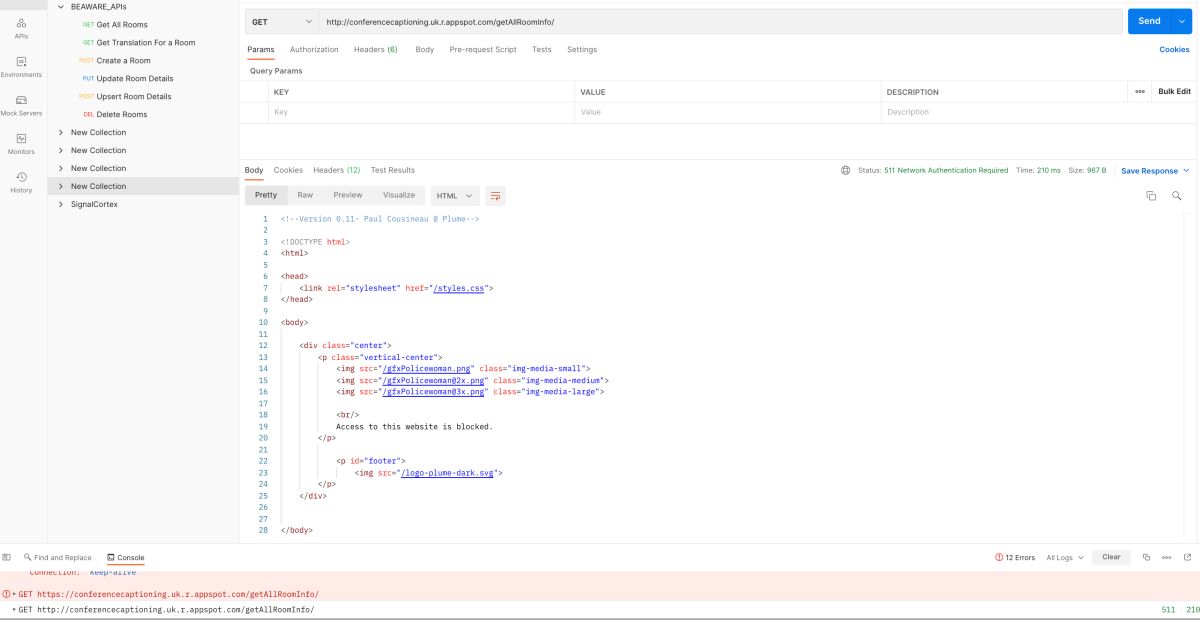The image size is (1200, 620).
Task: Switch to the response Headers (12) tab
Action: (x=337, y=170)
